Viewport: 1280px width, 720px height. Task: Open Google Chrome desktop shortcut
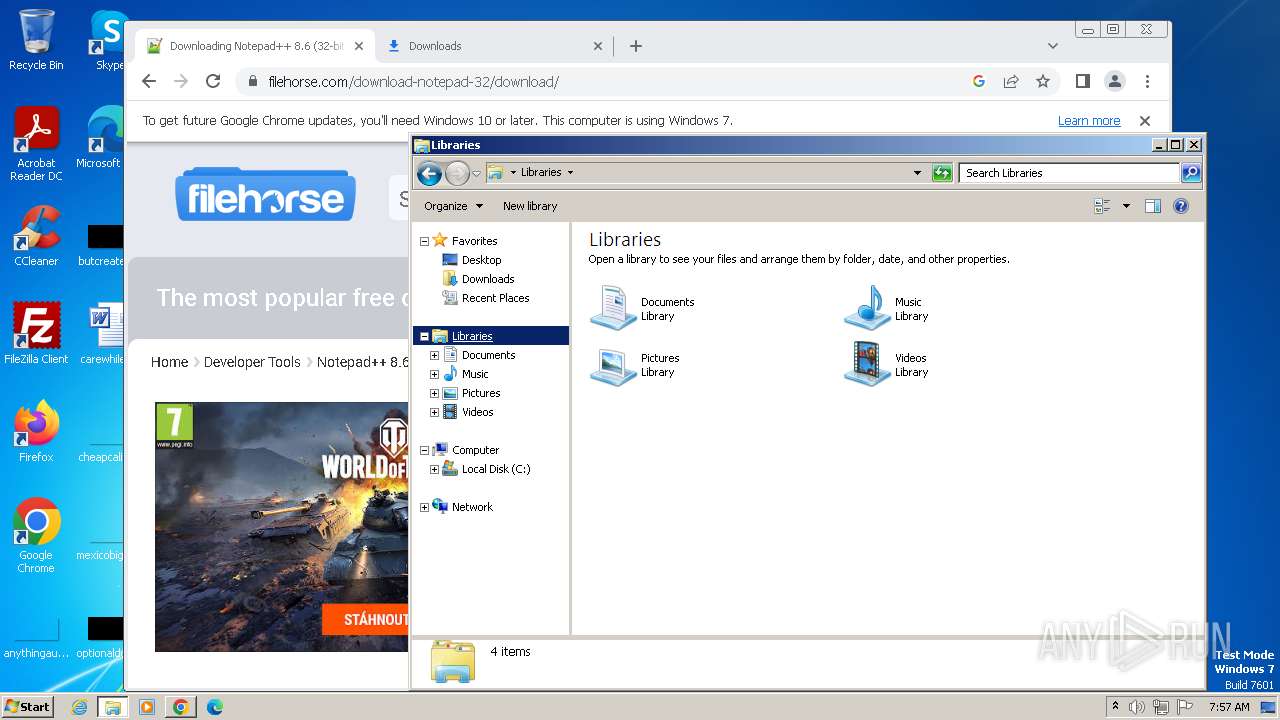(36, 536)
